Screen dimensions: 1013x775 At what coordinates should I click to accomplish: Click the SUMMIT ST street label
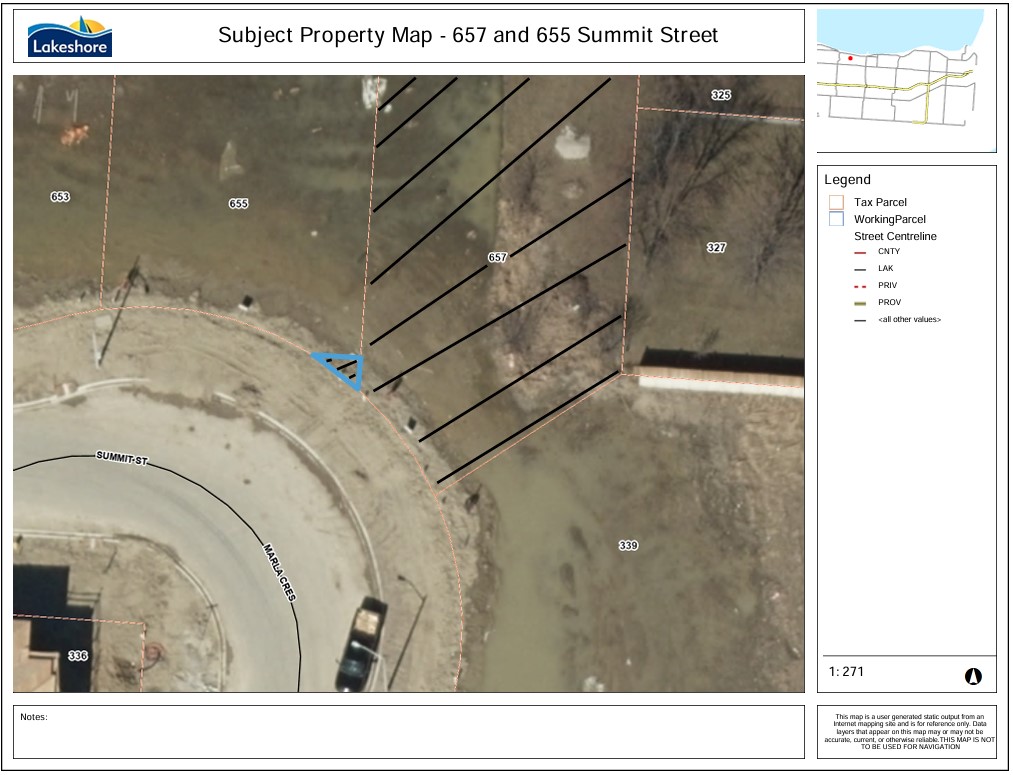tap(121, 457)
